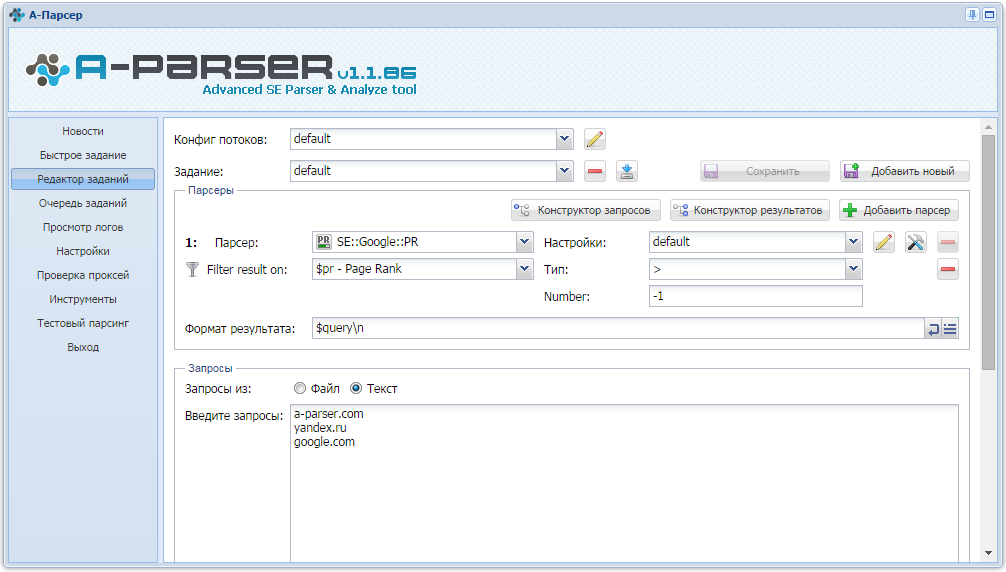Remove the Page Rank filter with red minus
The image size is (1006, 572).
948,269
